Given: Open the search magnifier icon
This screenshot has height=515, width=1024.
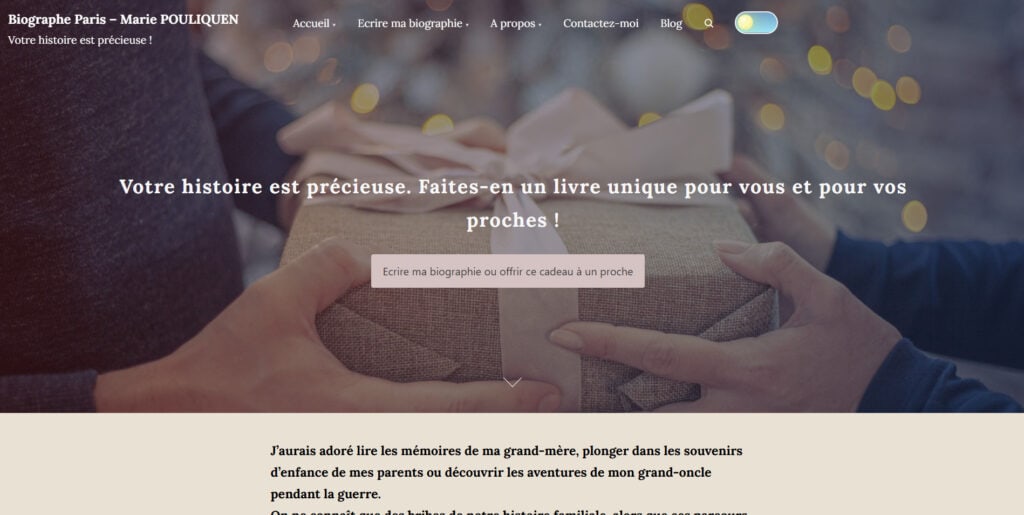Looking at the screenshot, I should pos(709,23).
